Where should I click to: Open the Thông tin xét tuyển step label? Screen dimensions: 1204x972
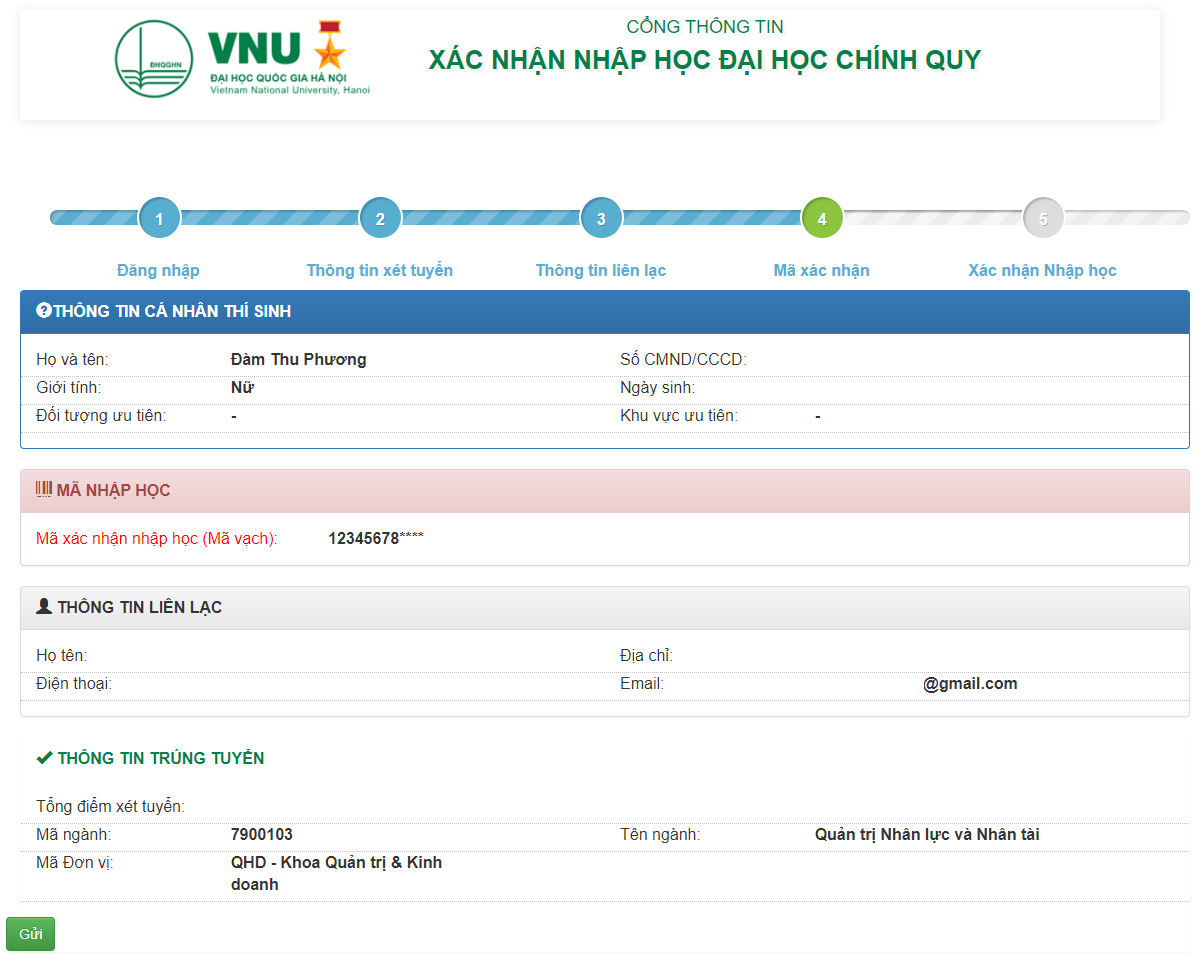379,270
